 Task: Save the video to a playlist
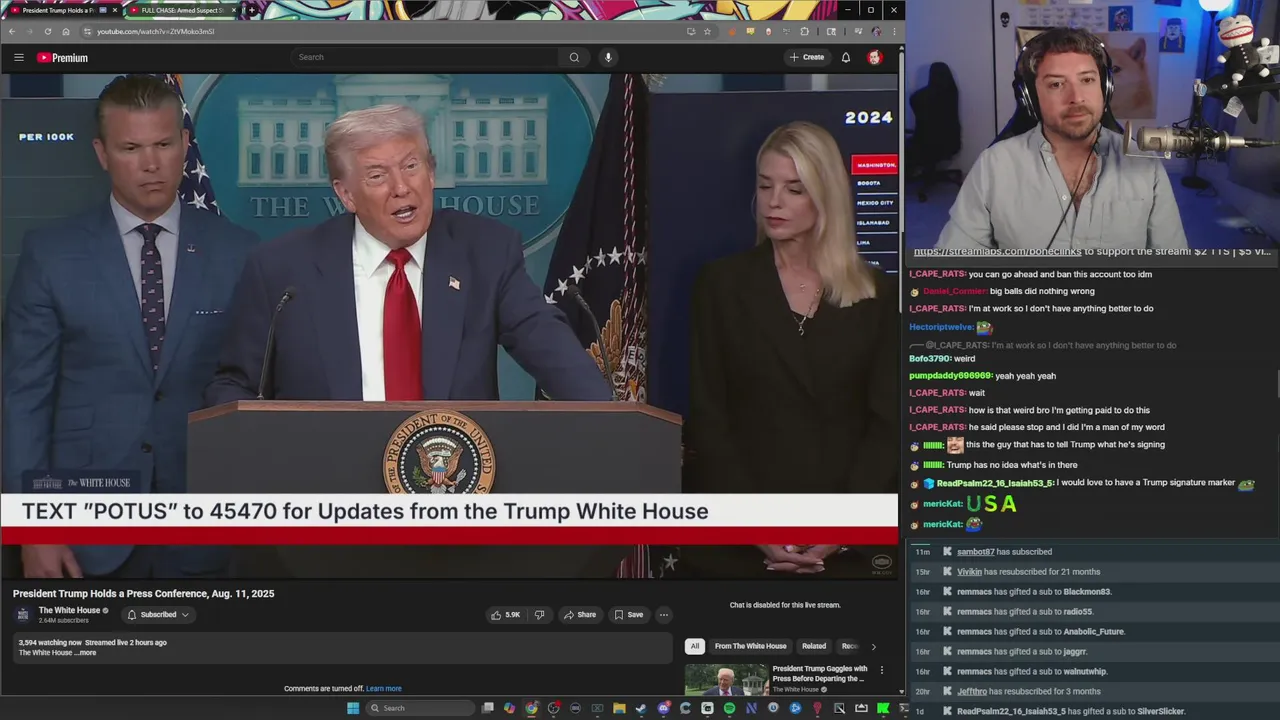pos(628,614)
